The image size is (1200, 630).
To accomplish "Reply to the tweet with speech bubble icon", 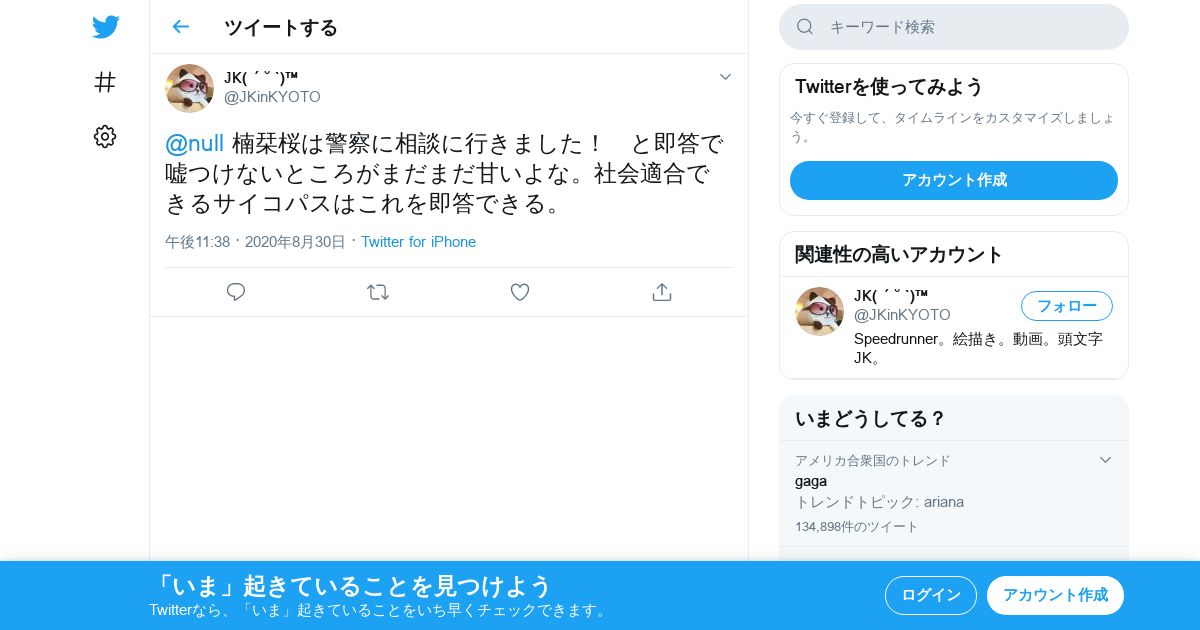I will [x=236, y=292].
